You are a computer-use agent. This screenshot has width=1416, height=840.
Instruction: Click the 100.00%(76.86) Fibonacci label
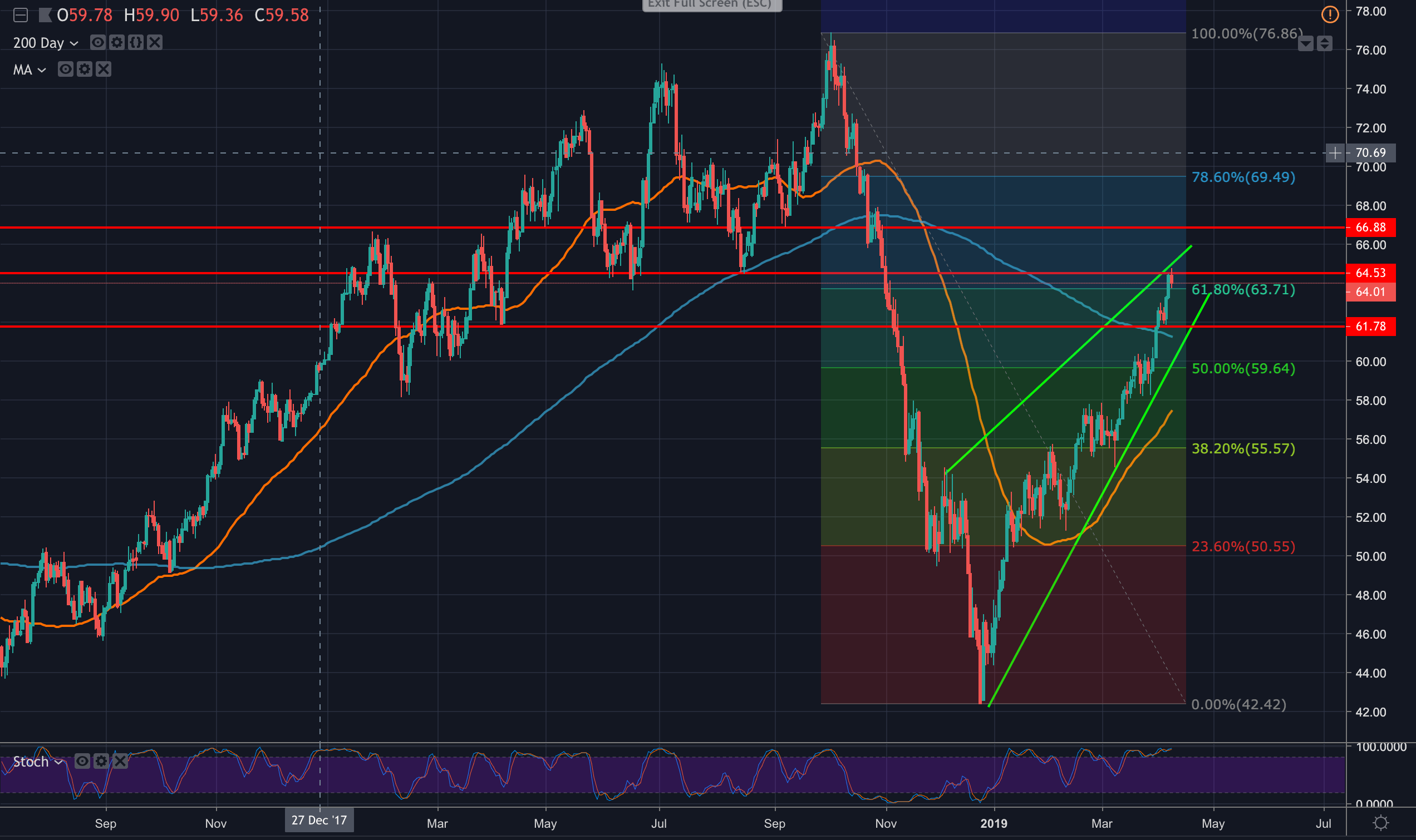tap(1247, 34)
